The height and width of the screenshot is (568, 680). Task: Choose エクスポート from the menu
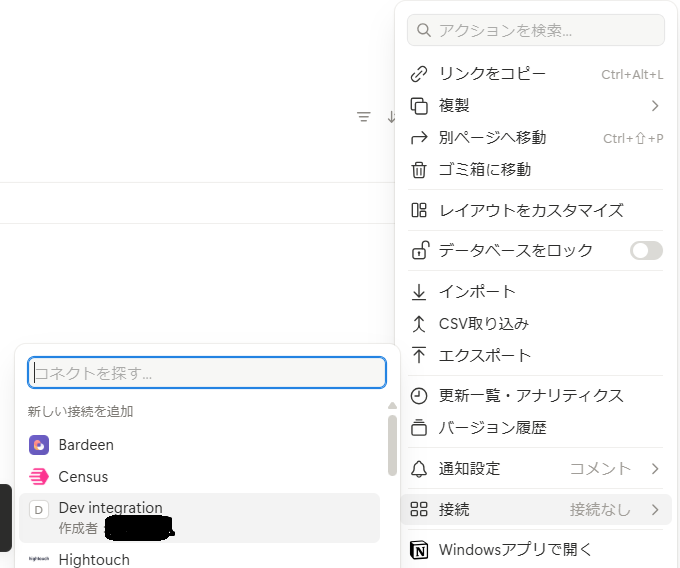(x=485, y=356)
